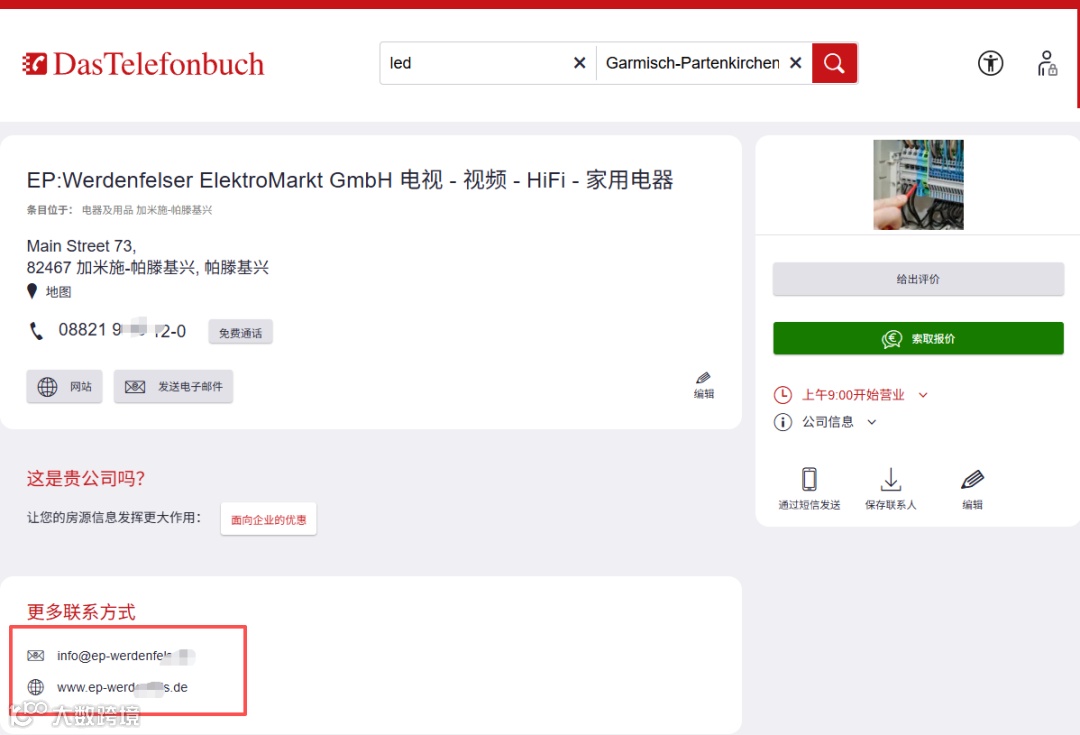Click the 免费通话 free call button
The image size is (1080, 735).
240,333
